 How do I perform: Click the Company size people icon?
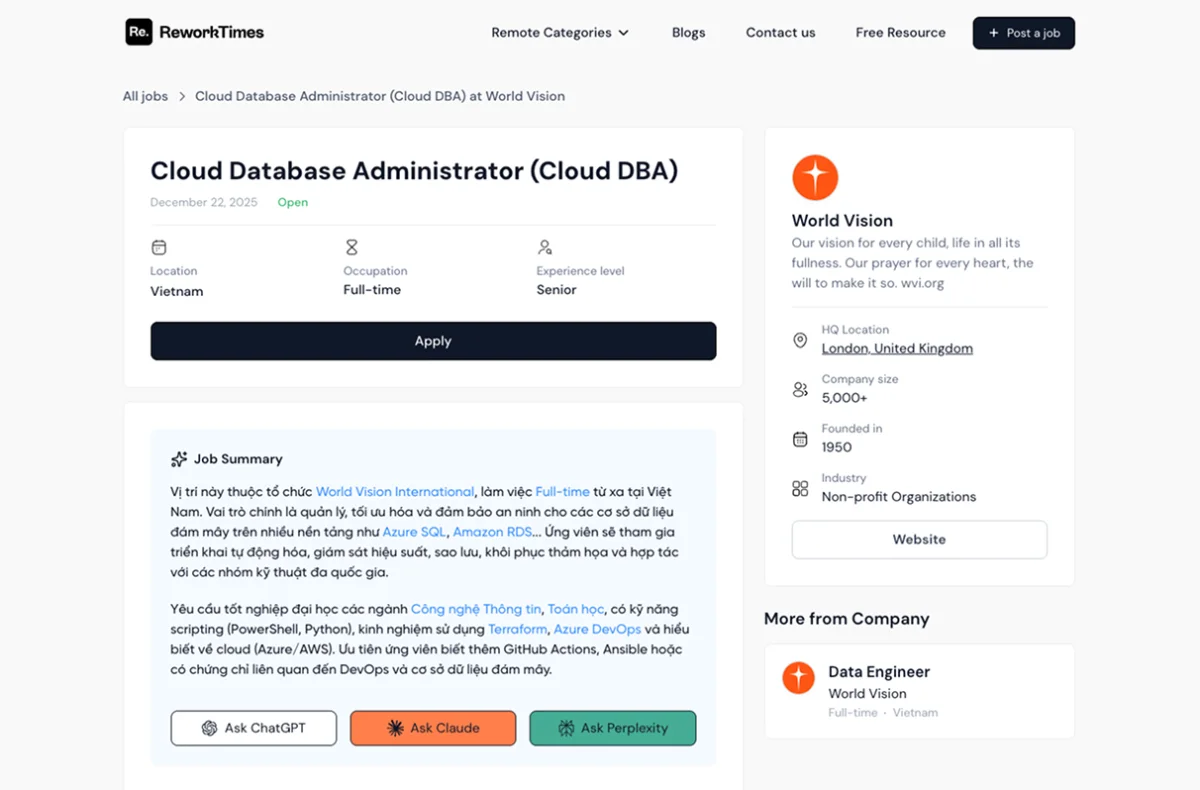(800, 389)
